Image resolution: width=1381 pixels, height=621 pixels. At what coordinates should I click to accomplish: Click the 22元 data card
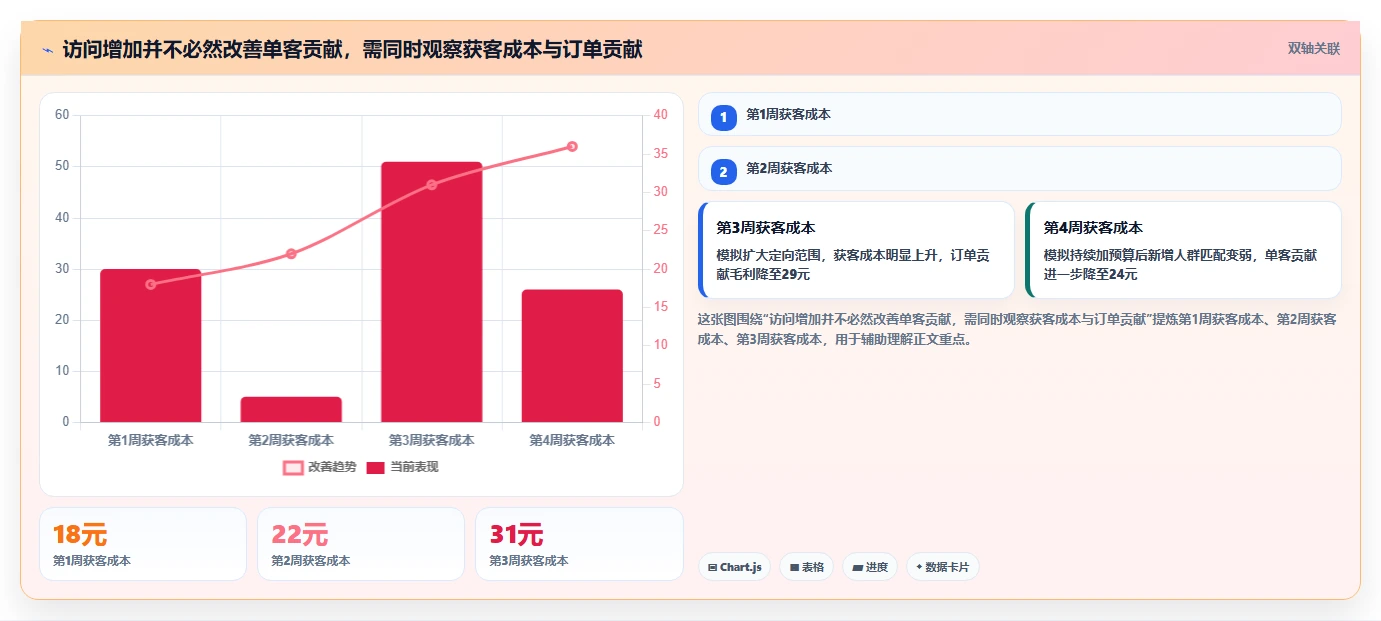(x=360, y=544)
